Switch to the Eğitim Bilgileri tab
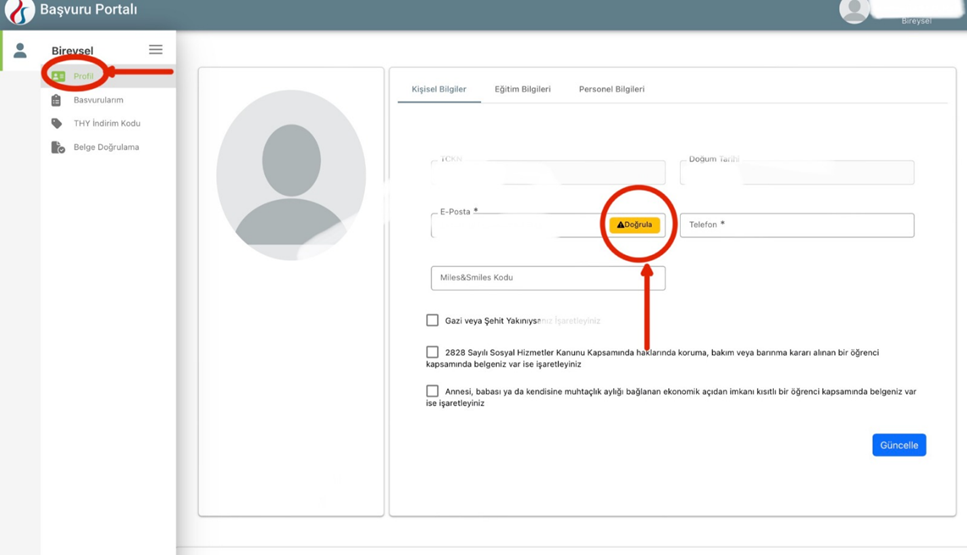This screenshot has height=555, width=967. (x=522, y=90)
